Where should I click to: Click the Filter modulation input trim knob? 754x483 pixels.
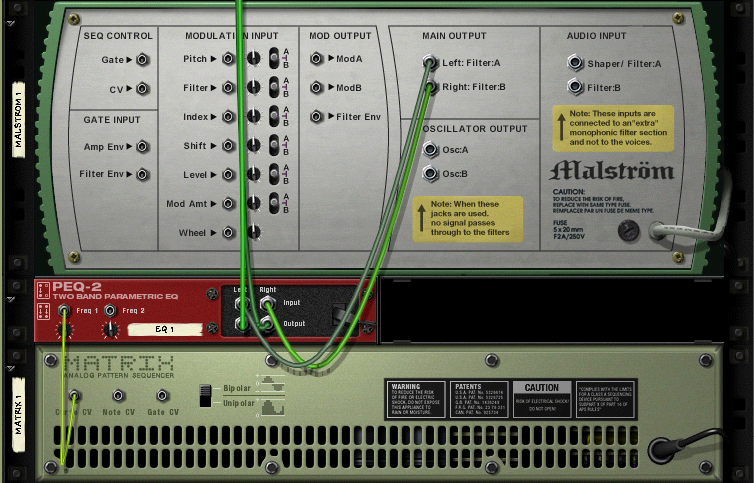click(x=250, y=88)
